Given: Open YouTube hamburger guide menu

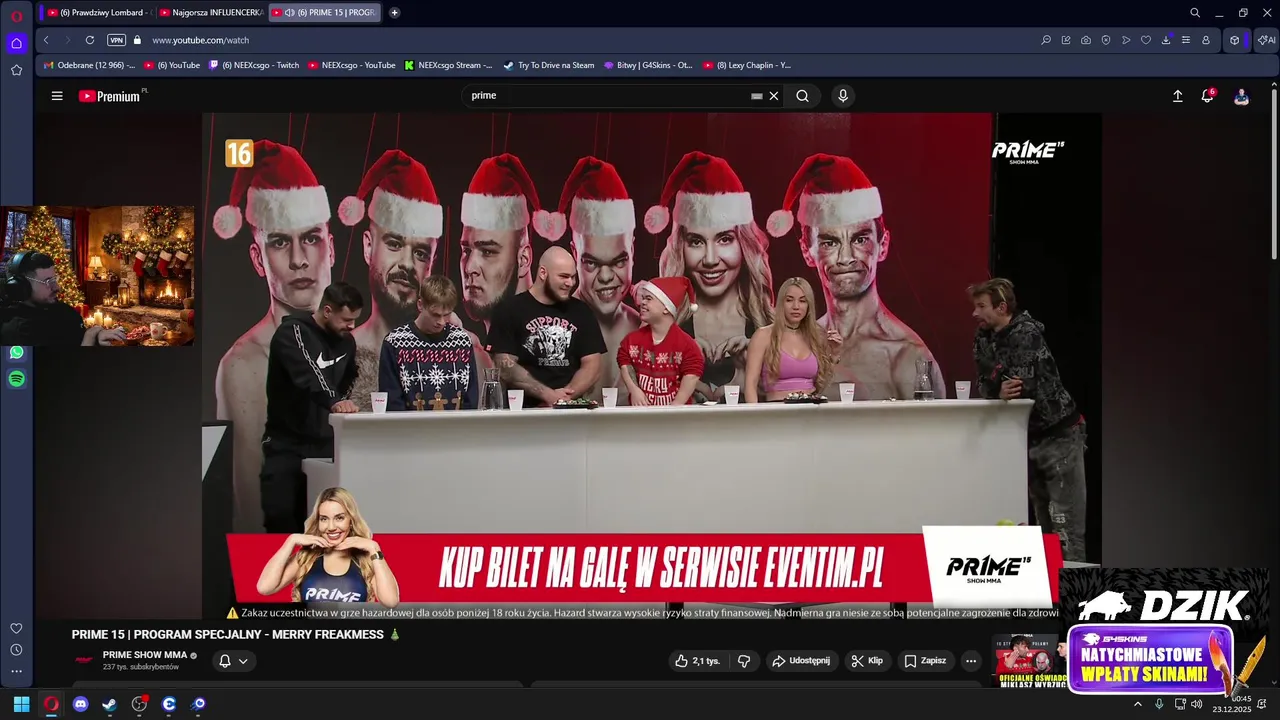Looking at the screenshot, I should coord(57,96).
